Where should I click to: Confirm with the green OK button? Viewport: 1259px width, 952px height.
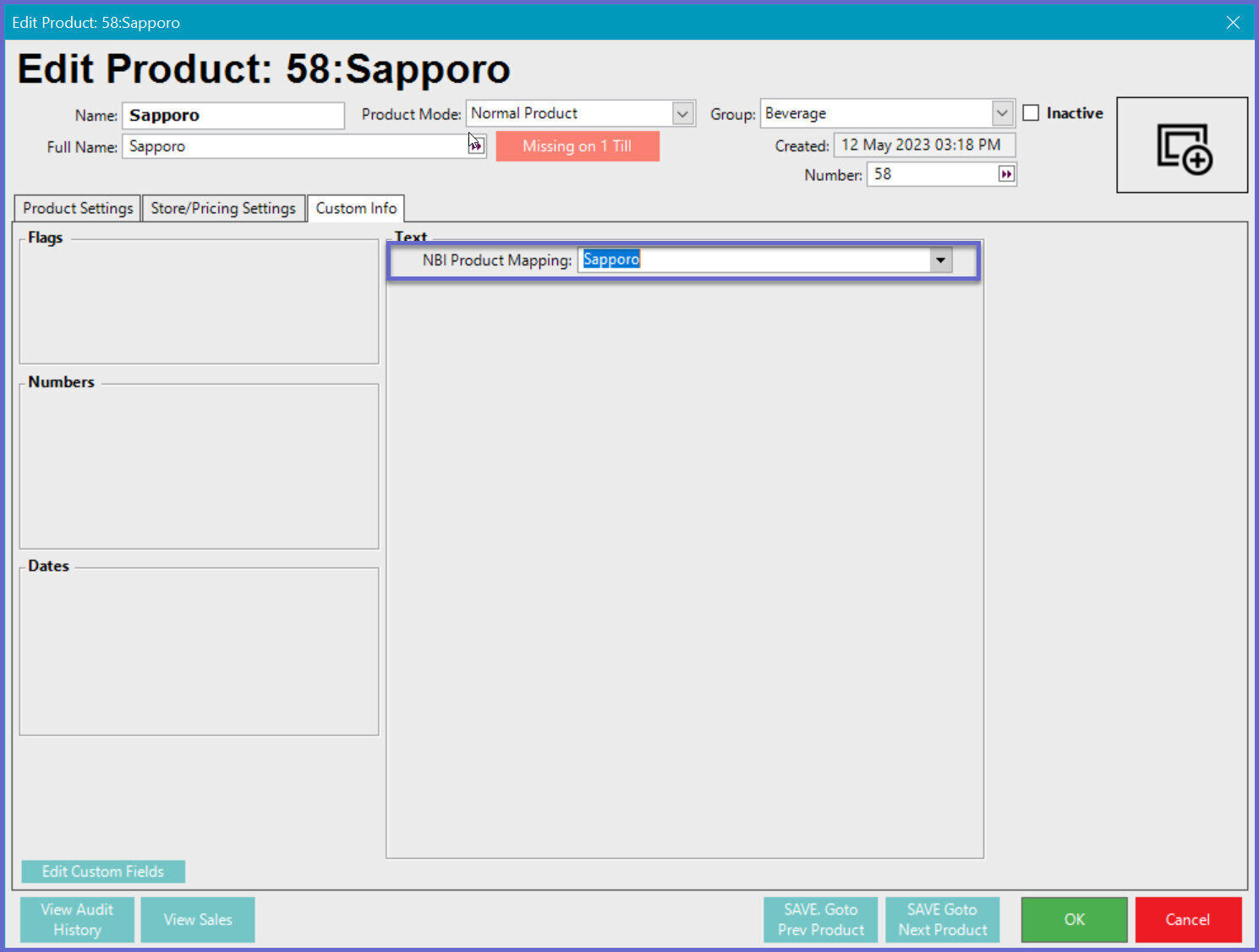(x=1075, y=919)
